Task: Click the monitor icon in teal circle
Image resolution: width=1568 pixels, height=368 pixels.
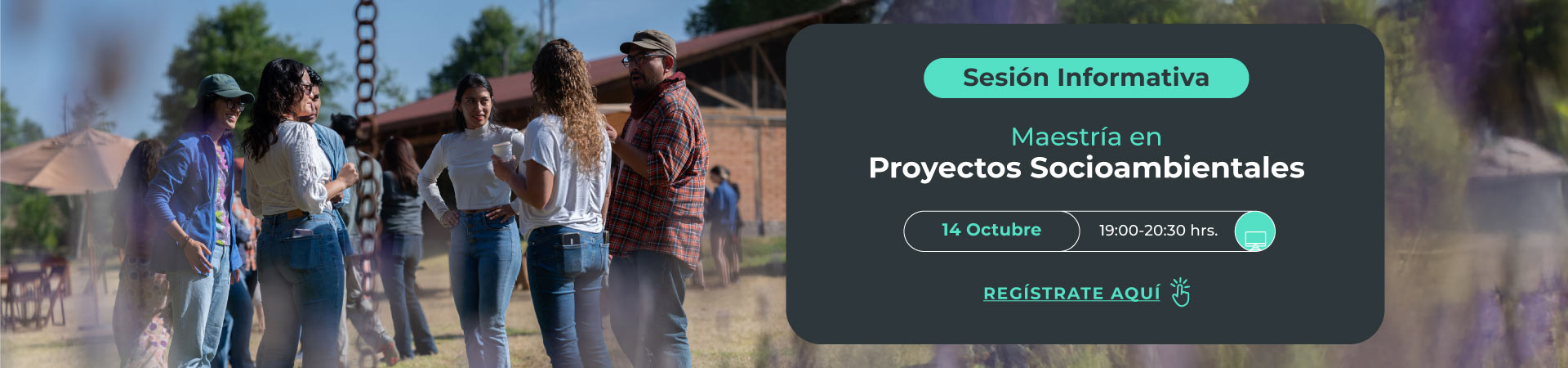Action: pyautogui.click(x=1254, y=231)
